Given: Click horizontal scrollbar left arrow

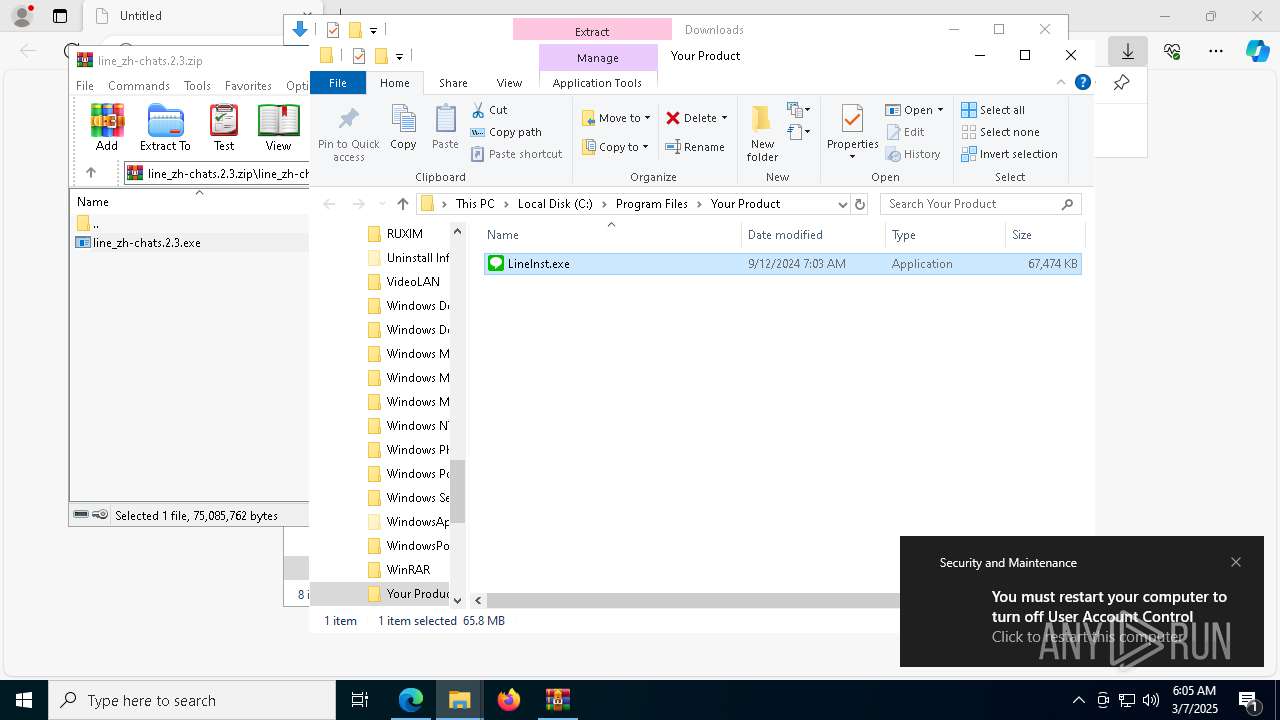Looking at the screenshot, I should [479, 600].
